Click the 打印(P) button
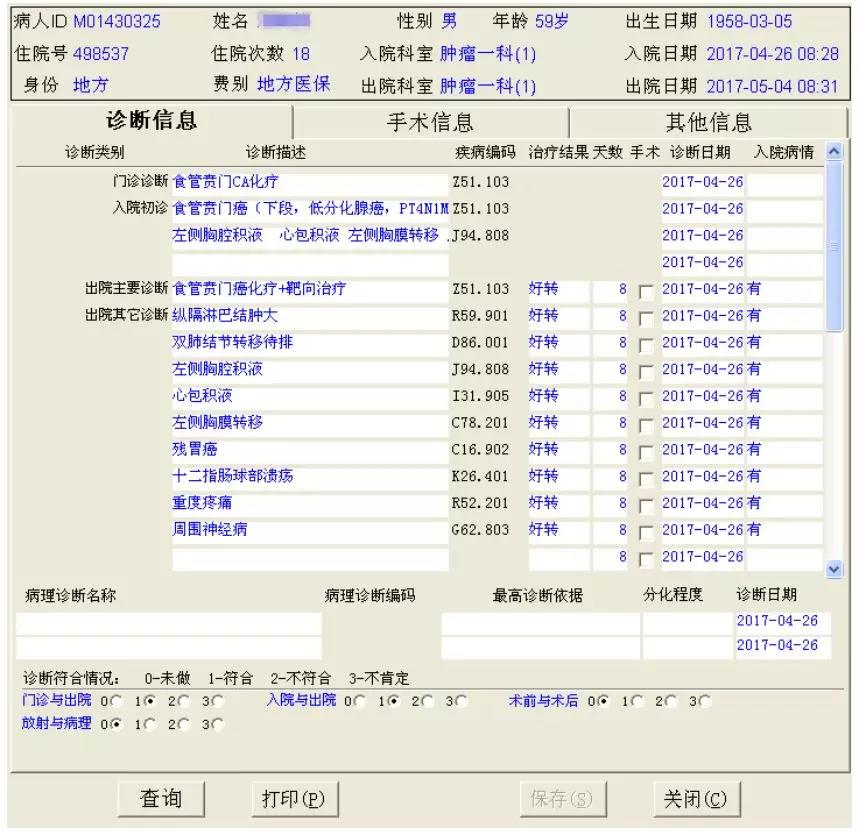 click(x=293, y=799)
